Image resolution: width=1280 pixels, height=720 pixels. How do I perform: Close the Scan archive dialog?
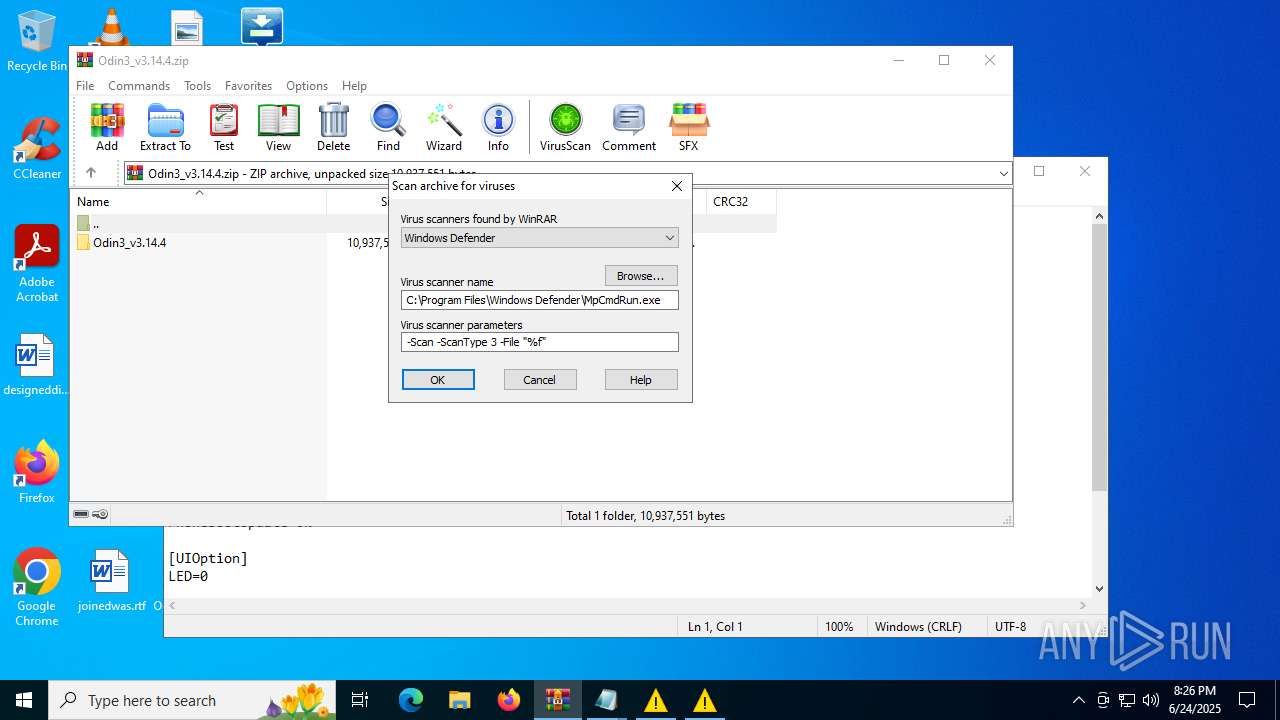[x=677, y=186]
